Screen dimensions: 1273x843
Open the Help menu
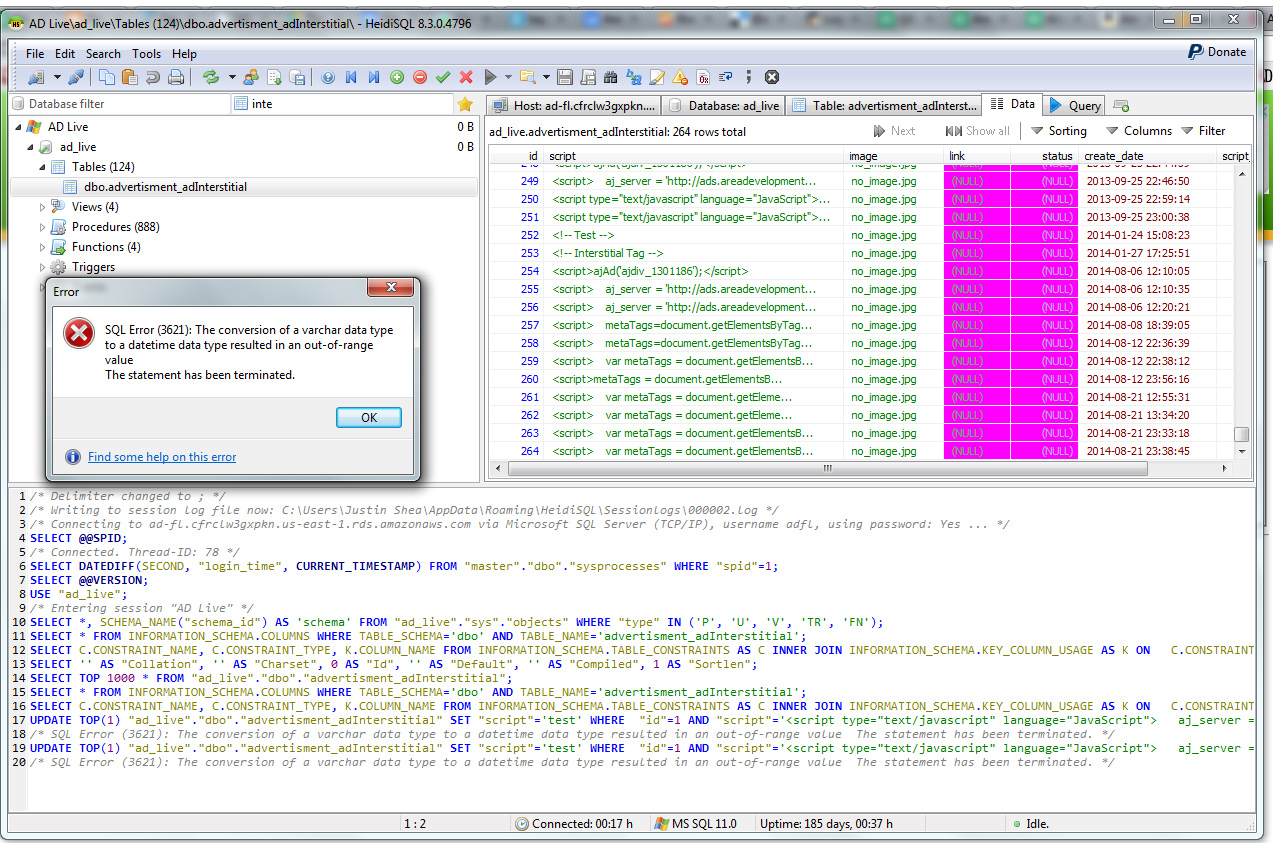(x=184, y=54)
